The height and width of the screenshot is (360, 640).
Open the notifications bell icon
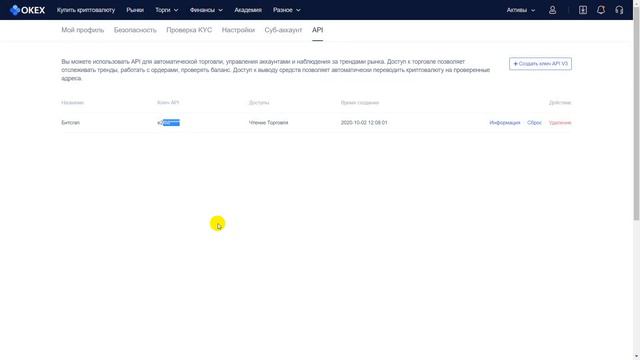[601, 10]
